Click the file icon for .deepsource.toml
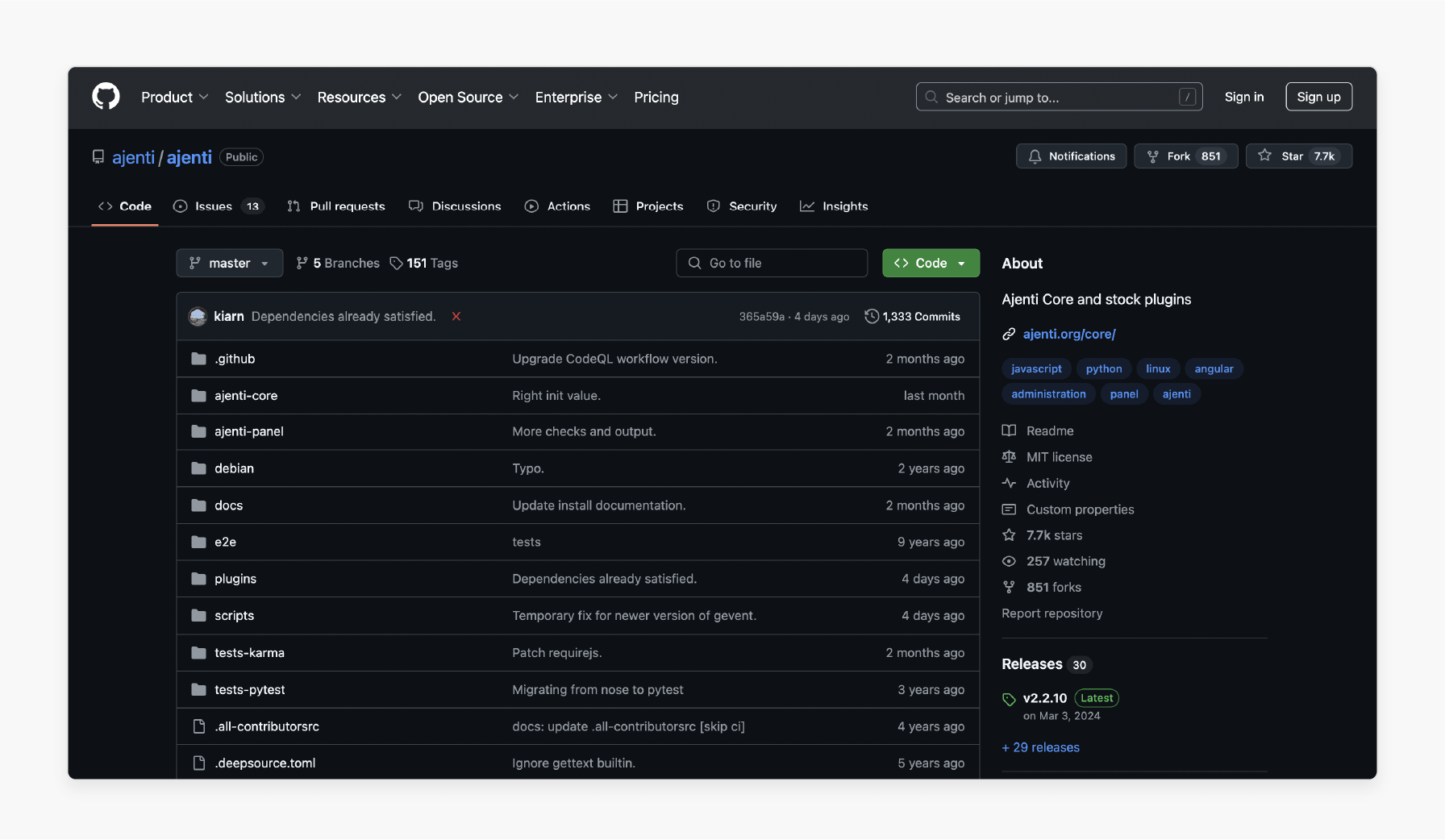Screen dimensions: 1445x840 [x=198, y=763]
